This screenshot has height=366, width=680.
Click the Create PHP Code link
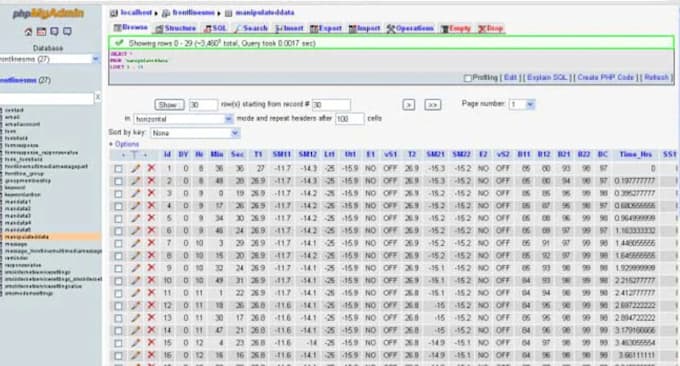point(605,78)
